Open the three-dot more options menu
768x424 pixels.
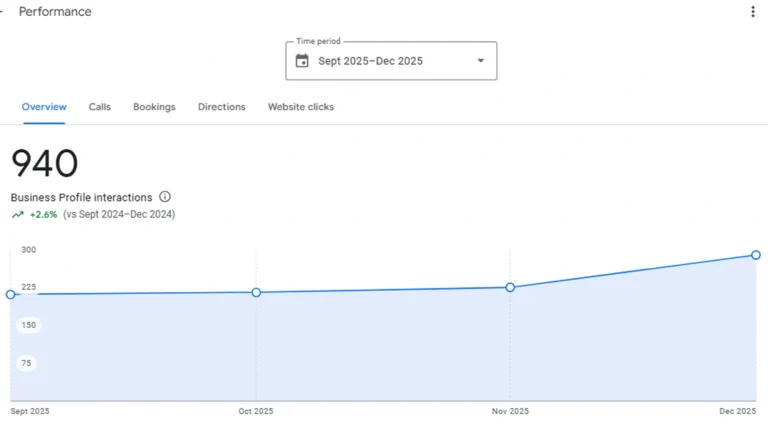(x=753, y=12)
